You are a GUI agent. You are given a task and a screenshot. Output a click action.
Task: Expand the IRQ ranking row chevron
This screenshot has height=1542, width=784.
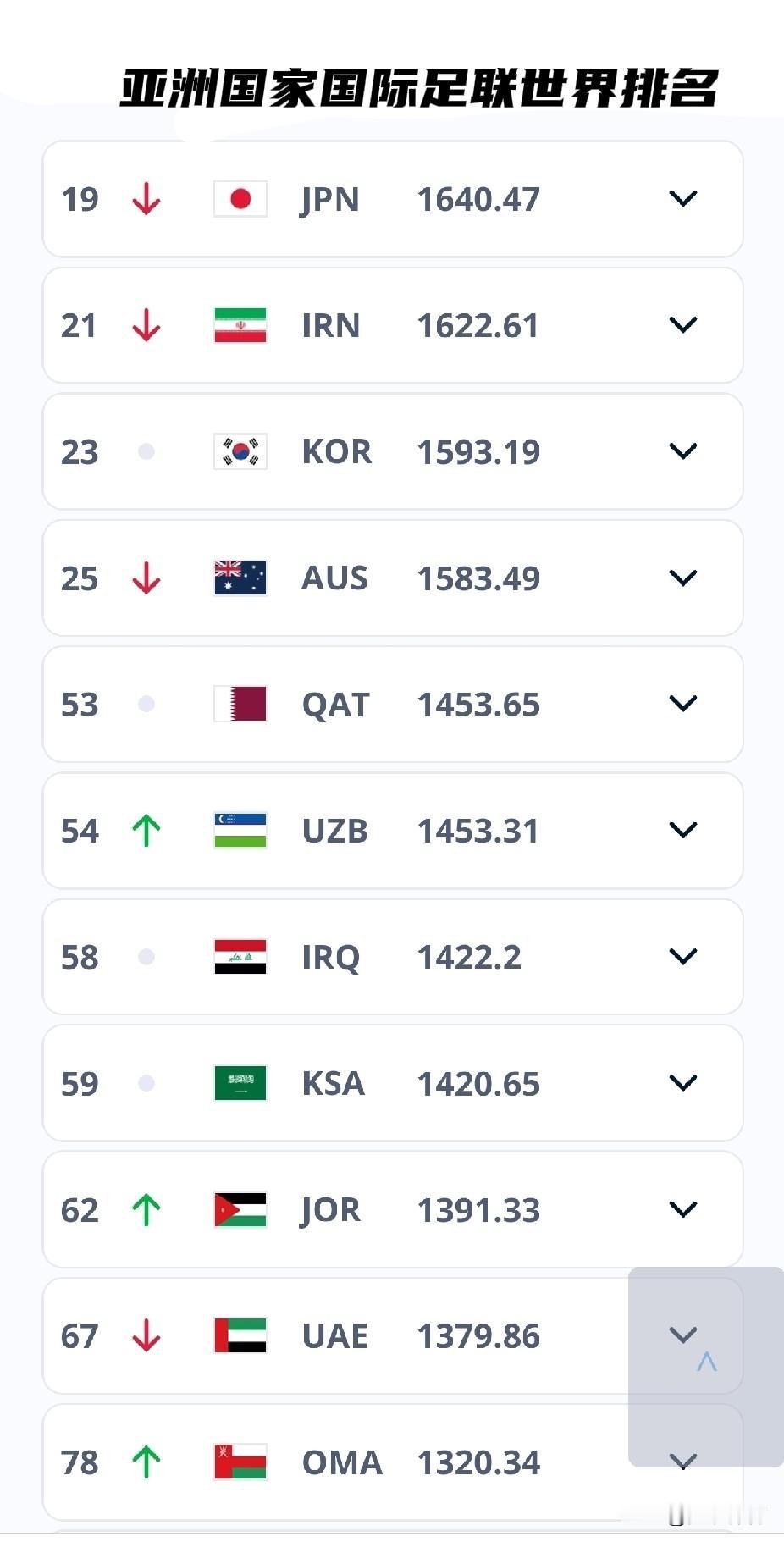click(682, 957)
